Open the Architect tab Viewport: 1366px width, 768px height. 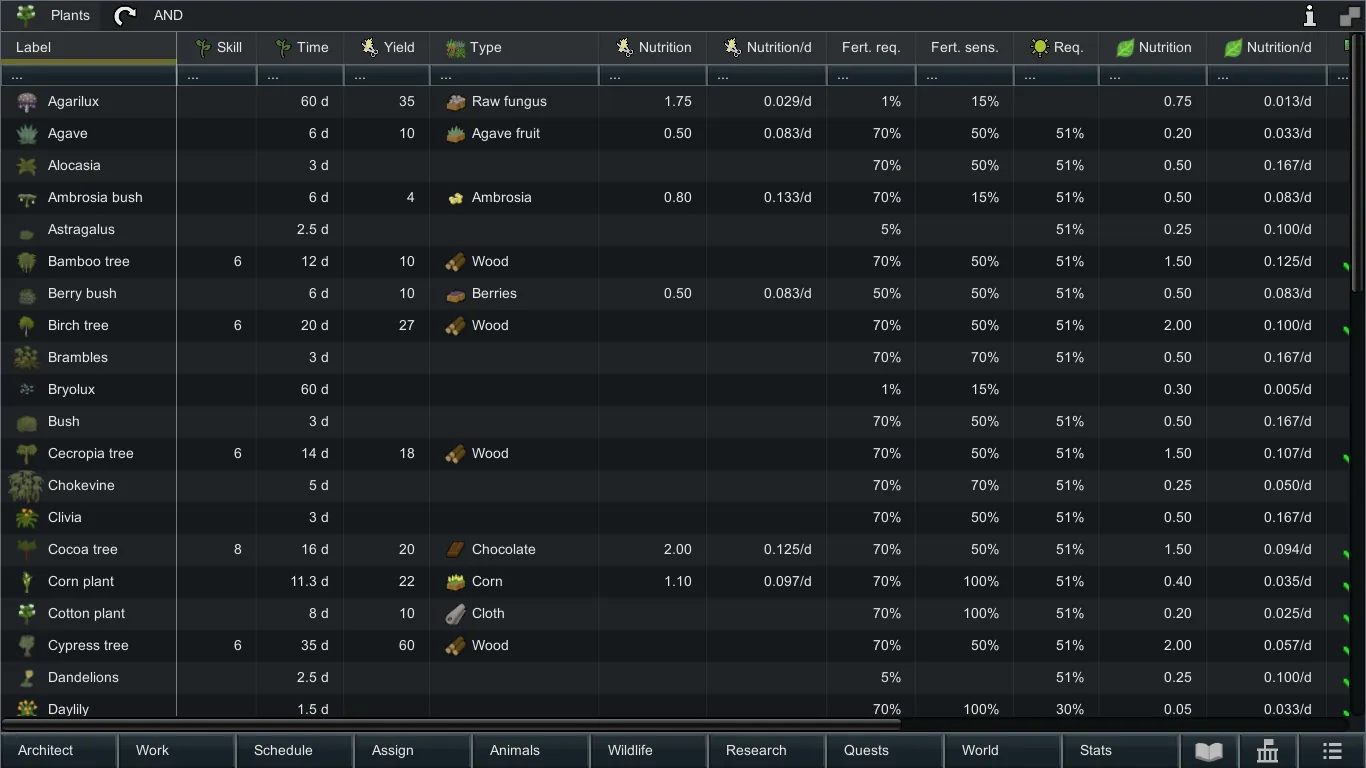click(x=46, y=750)
